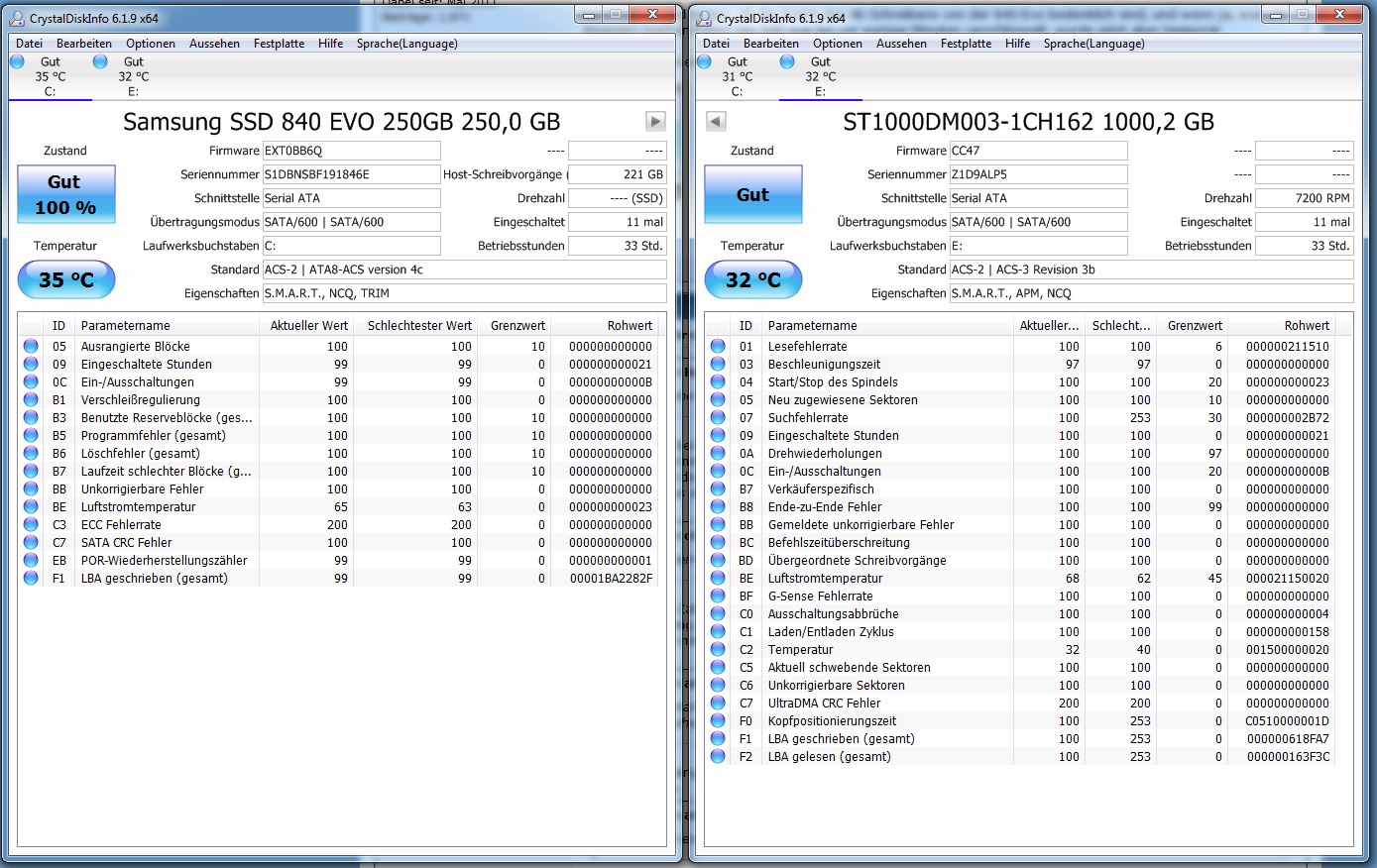The image size is (1377, 868).
Task: Click status orb for BE Luftstromtemperatur row in left window
Action: pos(31,506)
